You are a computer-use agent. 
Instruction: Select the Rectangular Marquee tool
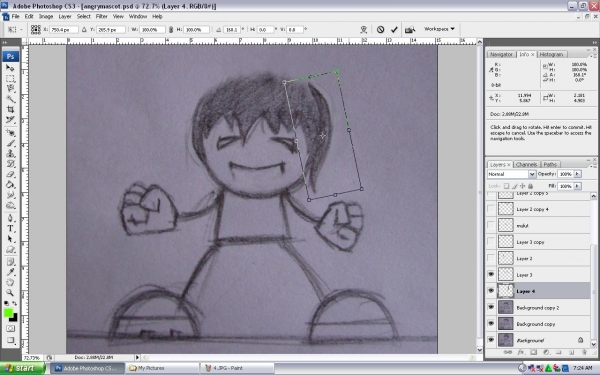point(10,78)
